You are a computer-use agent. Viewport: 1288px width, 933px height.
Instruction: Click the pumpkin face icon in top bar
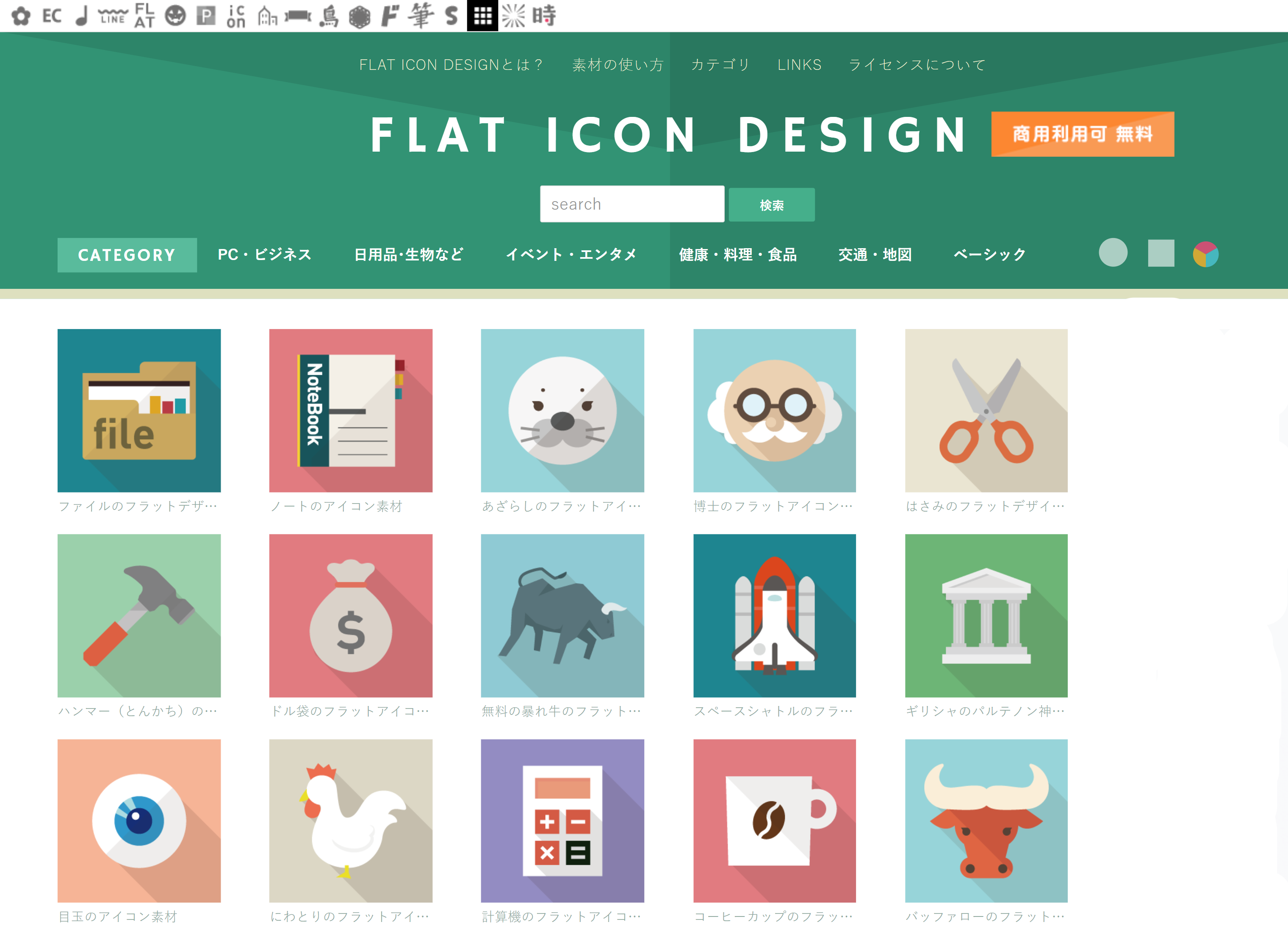click(175, 16)
